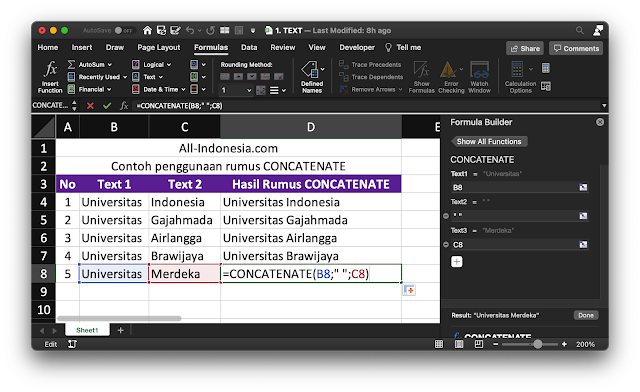Click Done in Formula Builder
Viewport: 640px width, 392px height.
point(586,315)
